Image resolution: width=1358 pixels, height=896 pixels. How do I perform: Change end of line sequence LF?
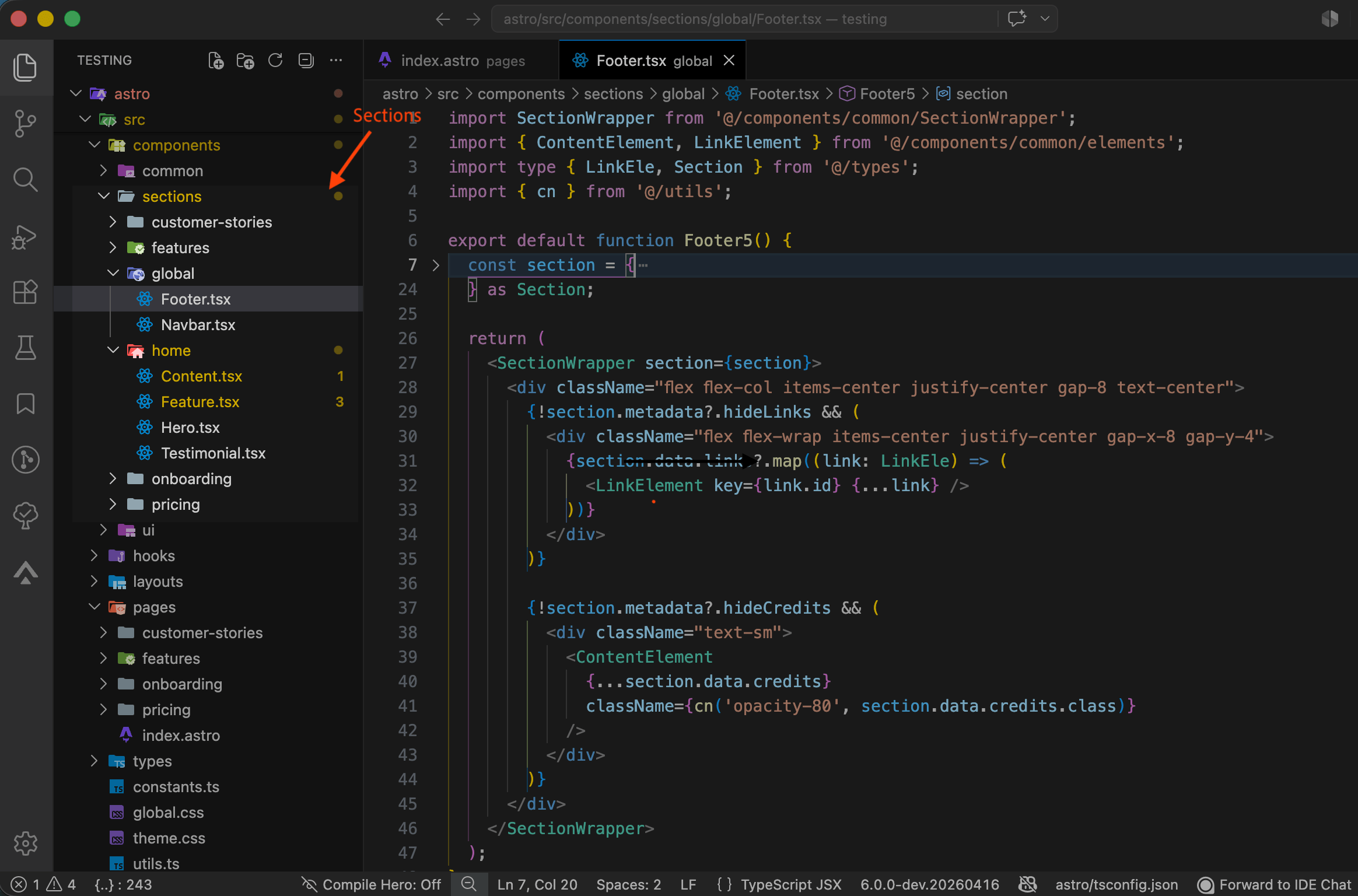coord(688,884)
